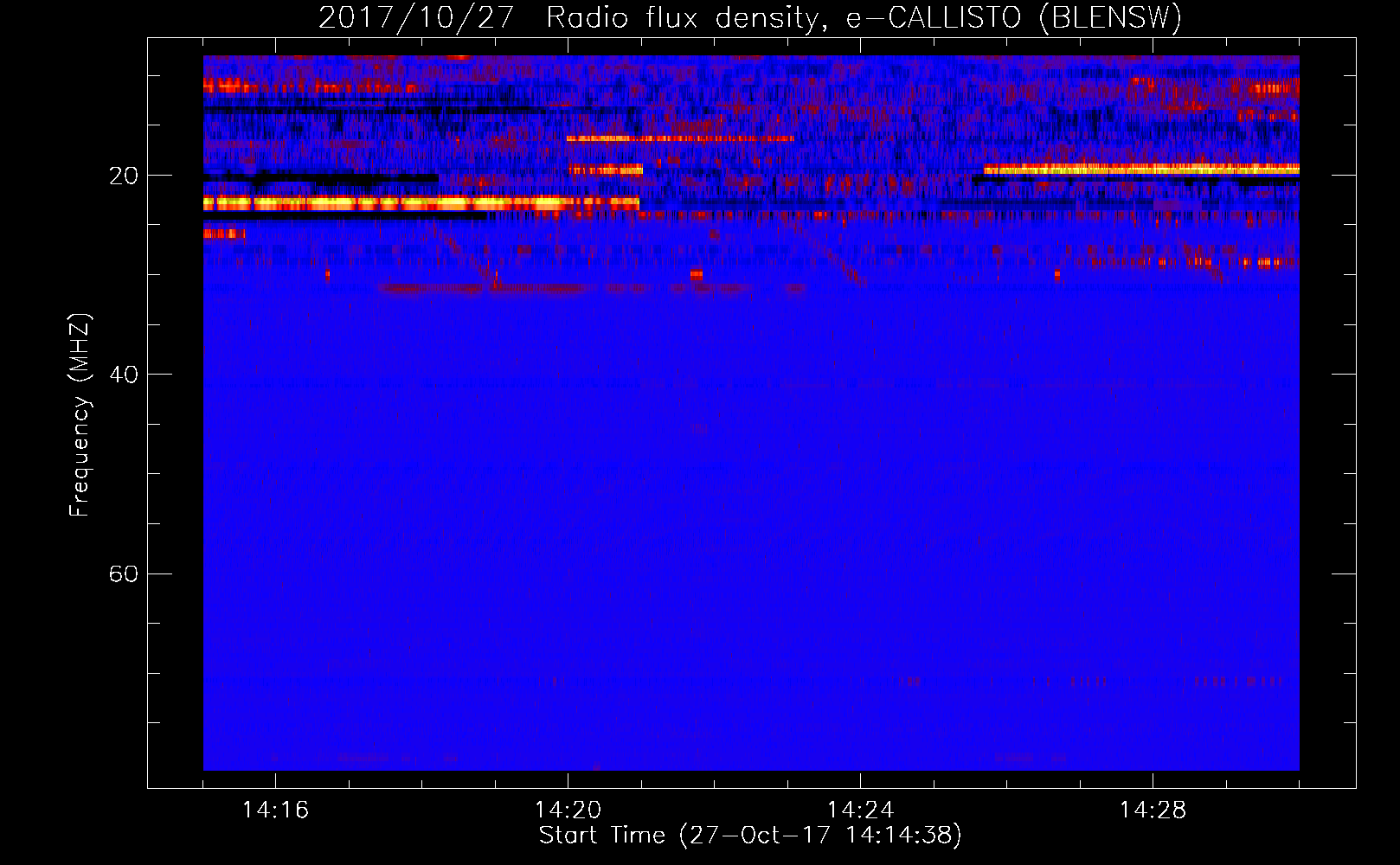Click the 40 MHz frequency tick label
1400x865 pixels.
pyautogui.click(x=123, y=375)
